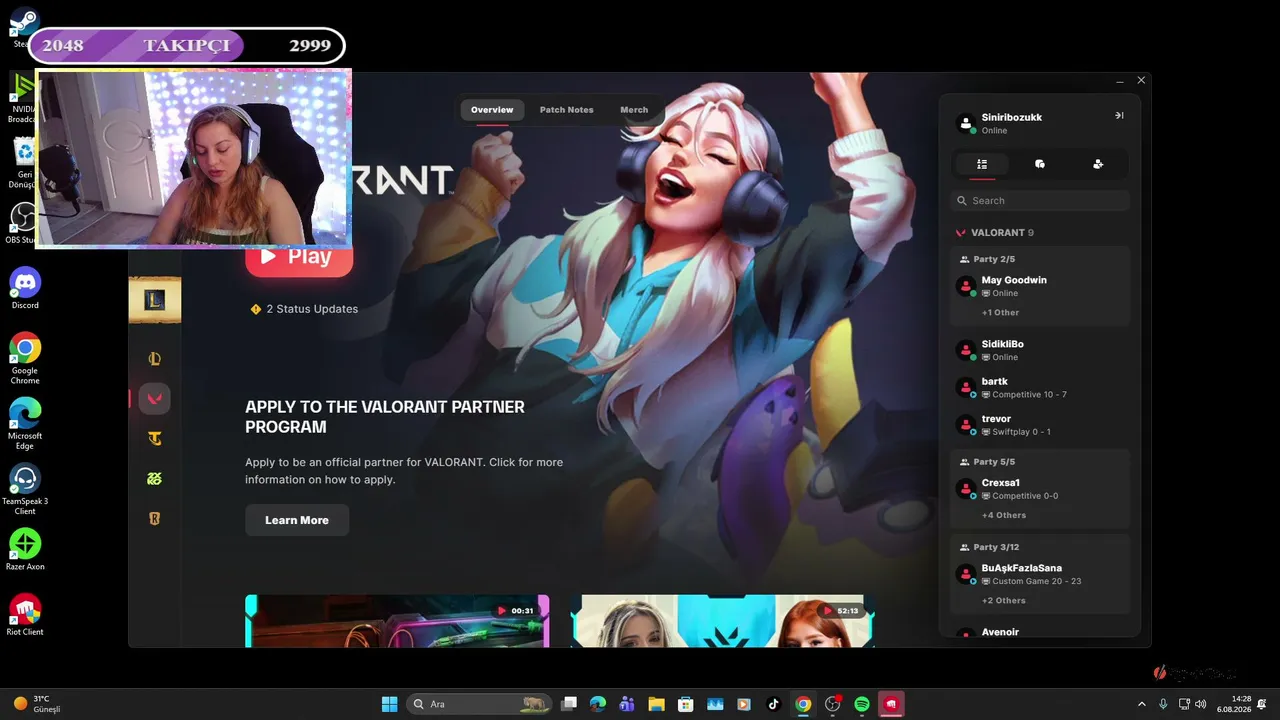Open the Windows Start menu

pyautogui.click(x=390, y=704)
